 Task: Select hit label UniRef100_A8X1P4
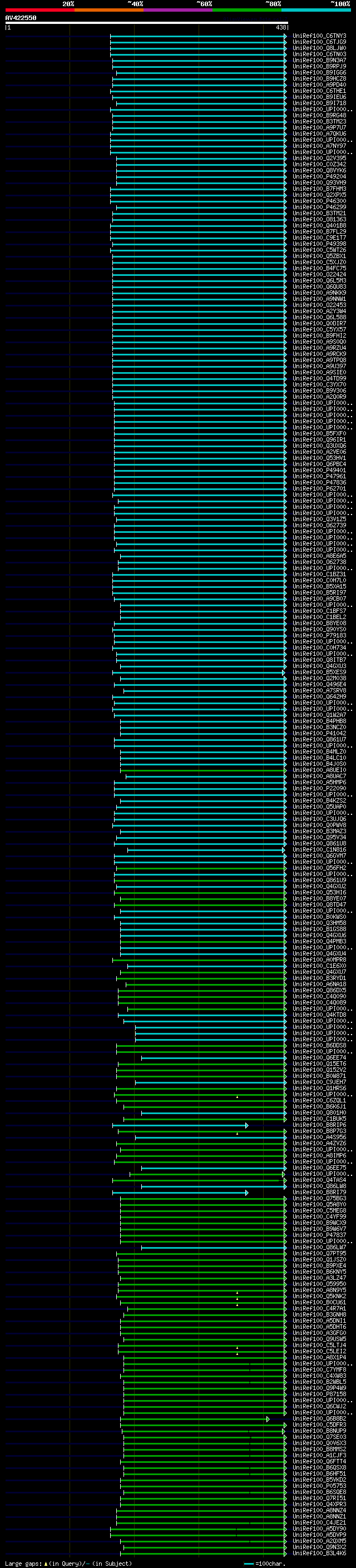[319, 1357]
